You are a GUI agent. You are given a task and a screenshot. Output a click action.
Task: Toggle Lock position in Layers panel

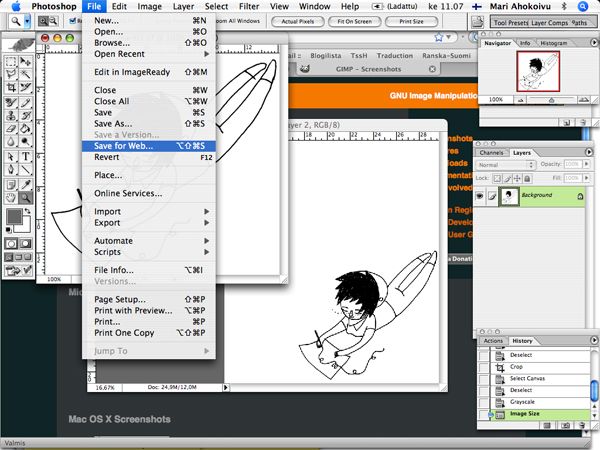coord(517,178)
